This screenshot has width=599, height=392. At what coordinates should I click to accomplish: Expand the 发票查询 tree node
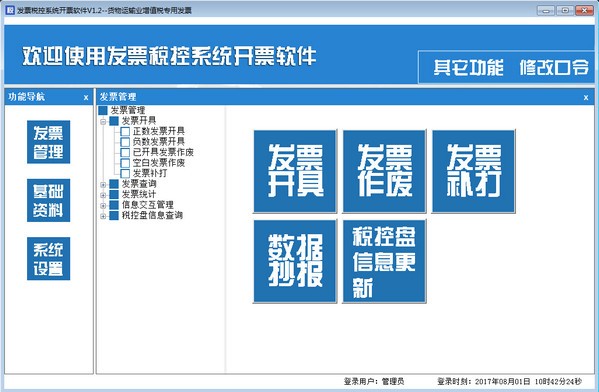click(x=103, y=185)
